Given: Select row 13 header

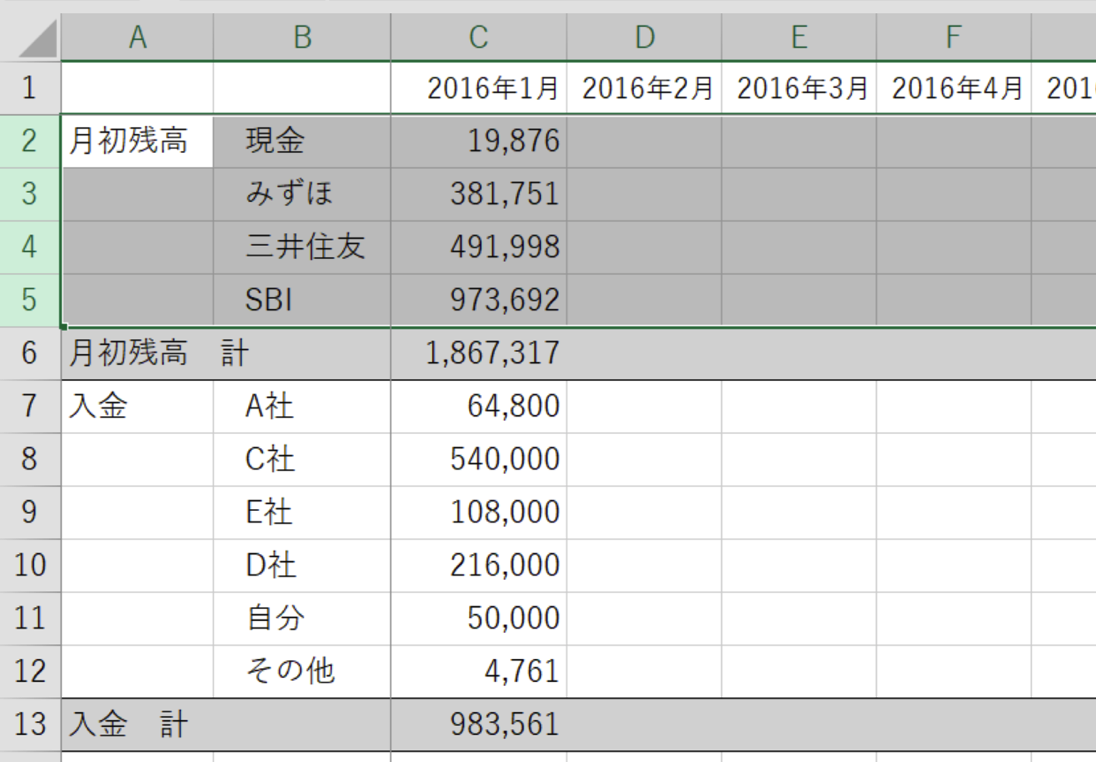Looking at the screenshot, I should 30,724.
